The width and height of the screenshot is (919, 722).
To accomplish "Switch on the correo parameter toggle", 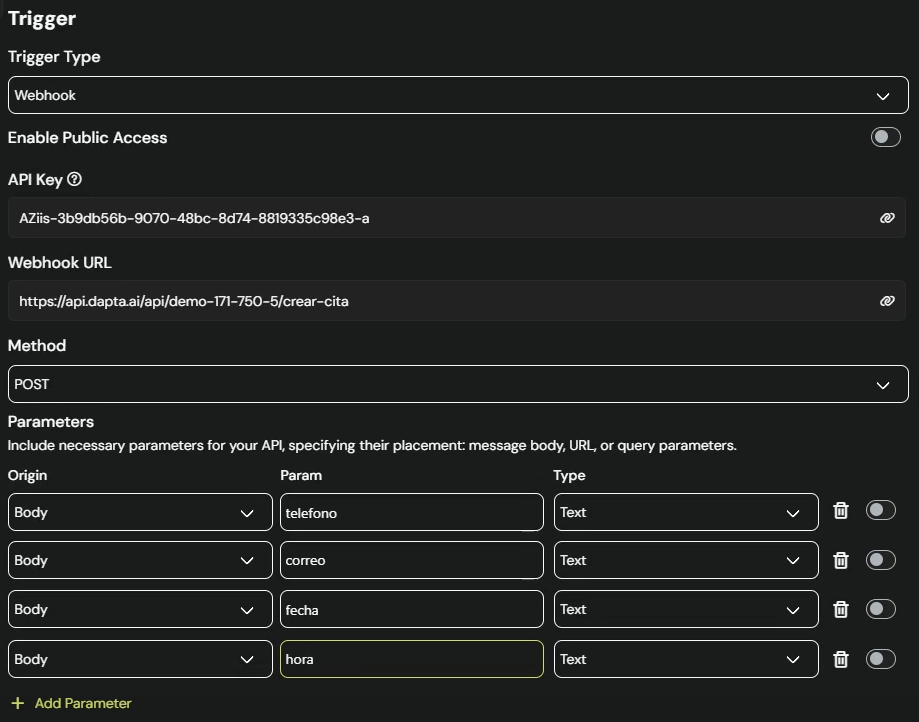I will tap(880, 560).
